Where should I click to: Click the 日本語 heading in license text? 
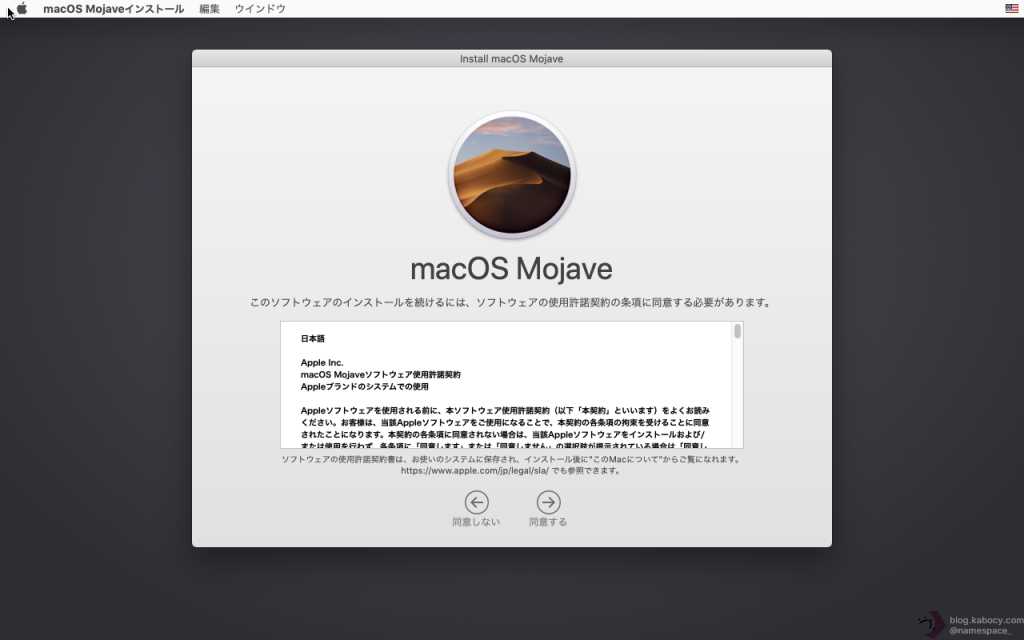pos(313,339)
